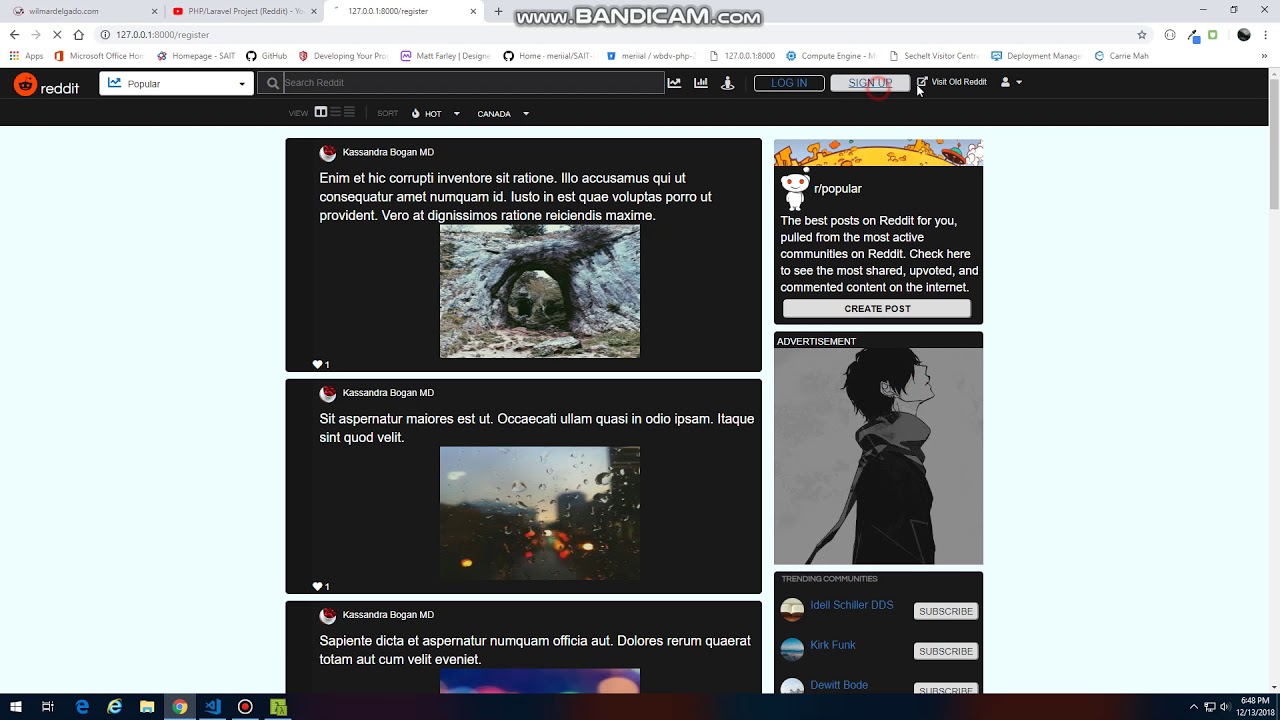1280x720 pixels.
Task: Click the r/popular snoo icon
Action: coord(794,188)
